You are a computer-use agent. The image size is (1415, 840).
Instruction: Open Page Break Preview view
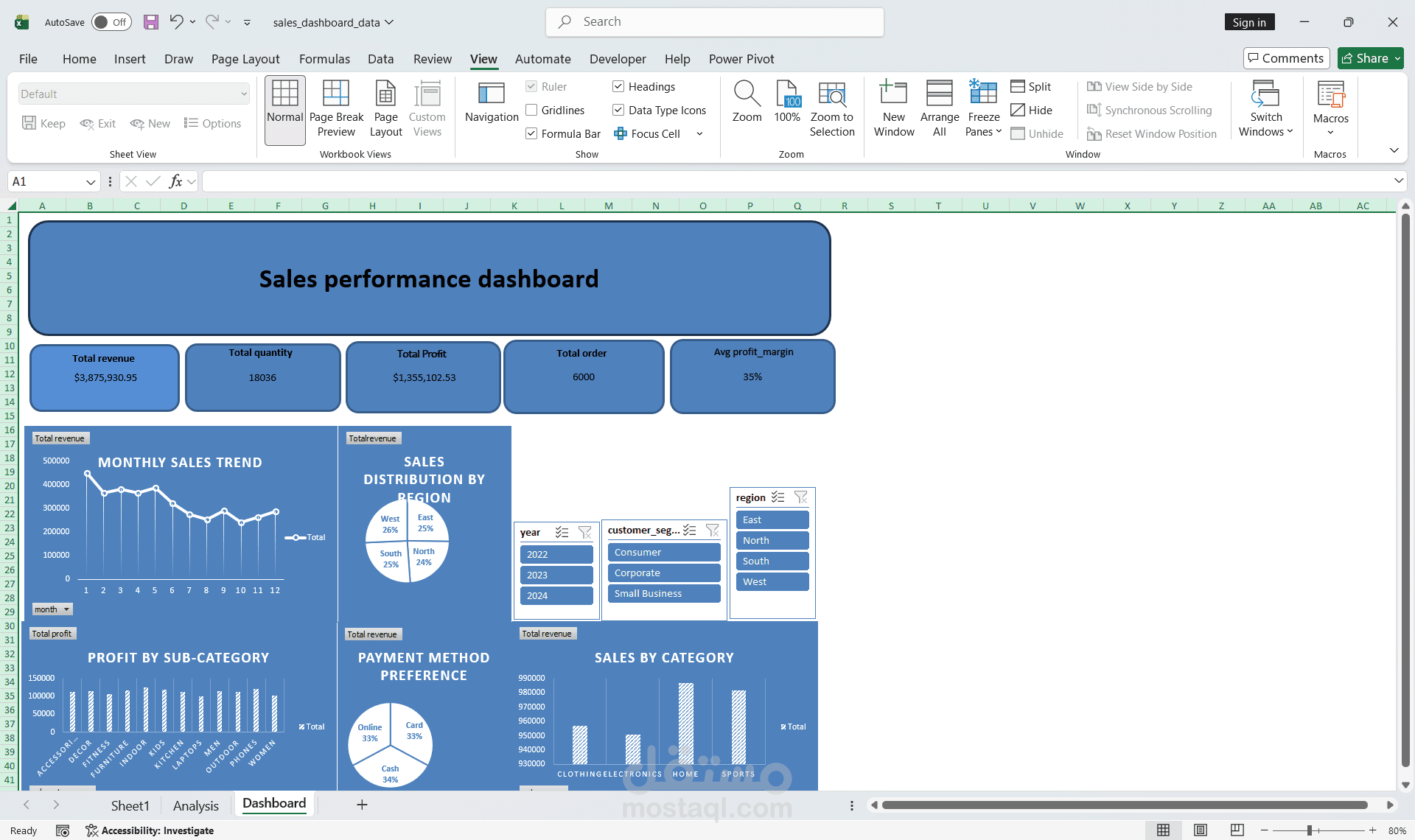(336, 111)
